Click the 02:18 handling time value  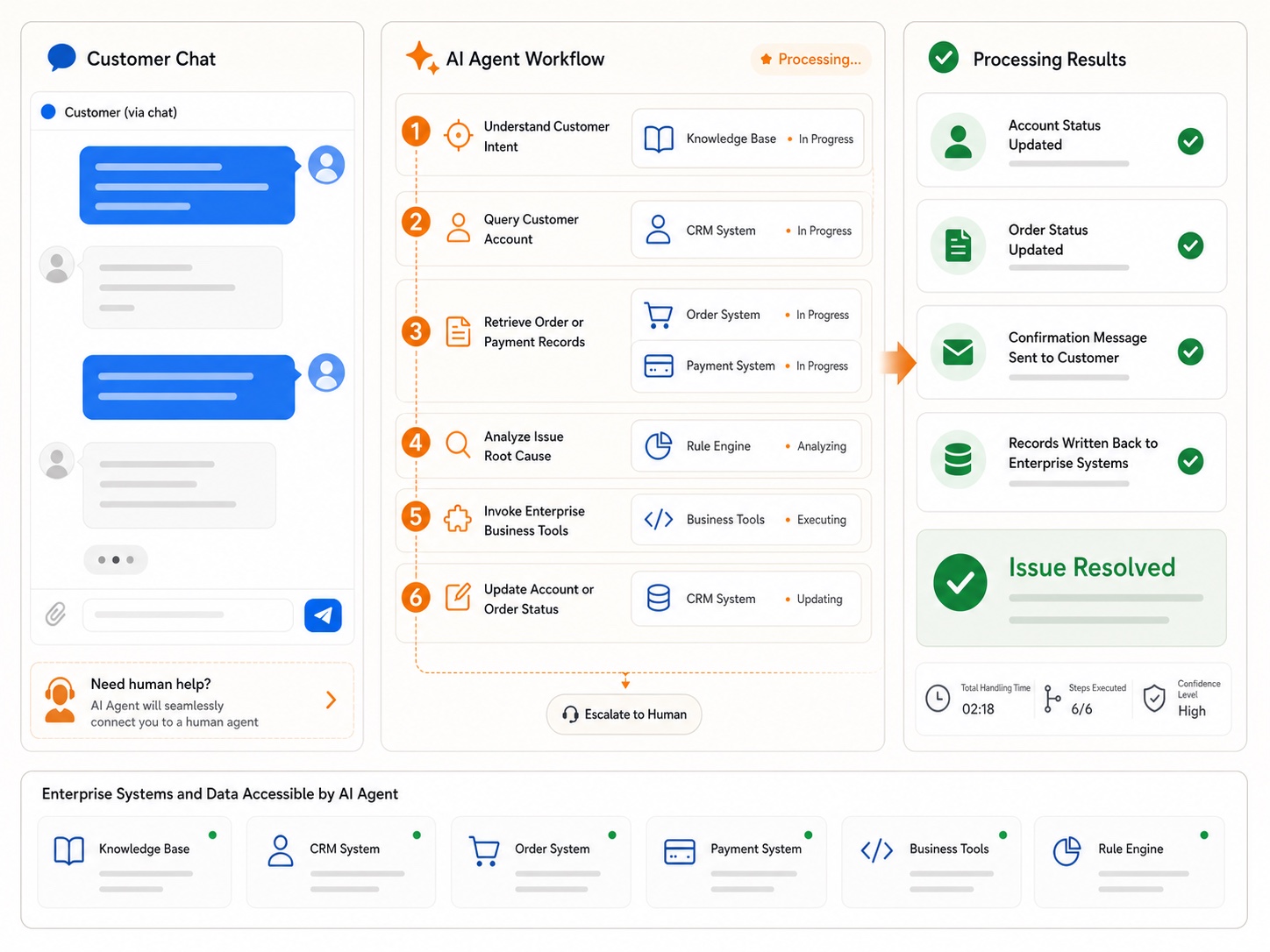pyautogui.click(x=978, y=709)
